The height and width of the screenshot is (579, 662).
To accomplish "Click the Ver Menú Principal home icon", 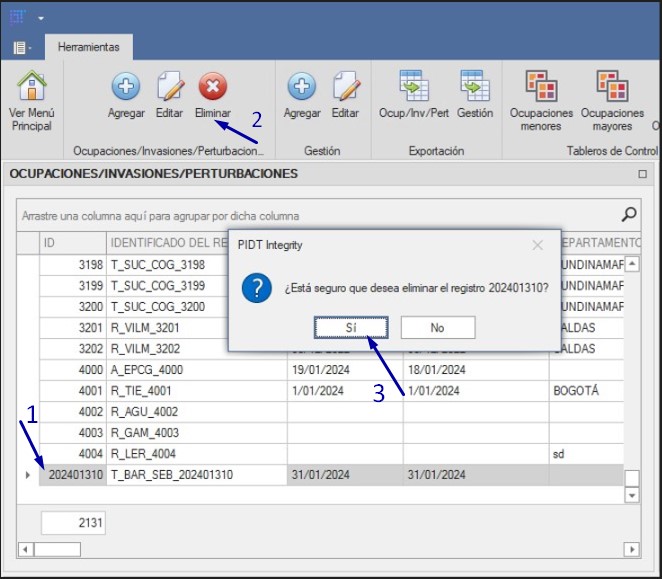I will pos(31,88).
